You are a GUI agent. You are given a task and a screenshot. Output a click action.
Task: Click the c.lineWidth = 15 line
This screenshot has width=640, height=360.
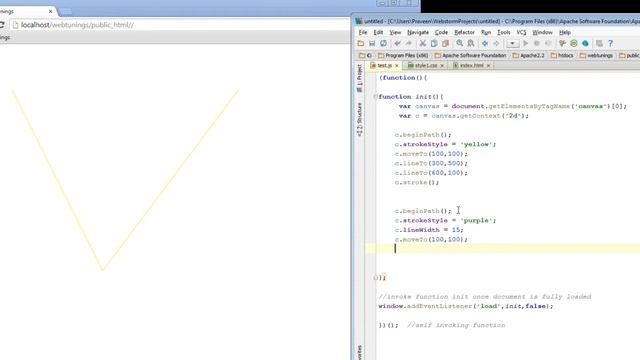429,230
